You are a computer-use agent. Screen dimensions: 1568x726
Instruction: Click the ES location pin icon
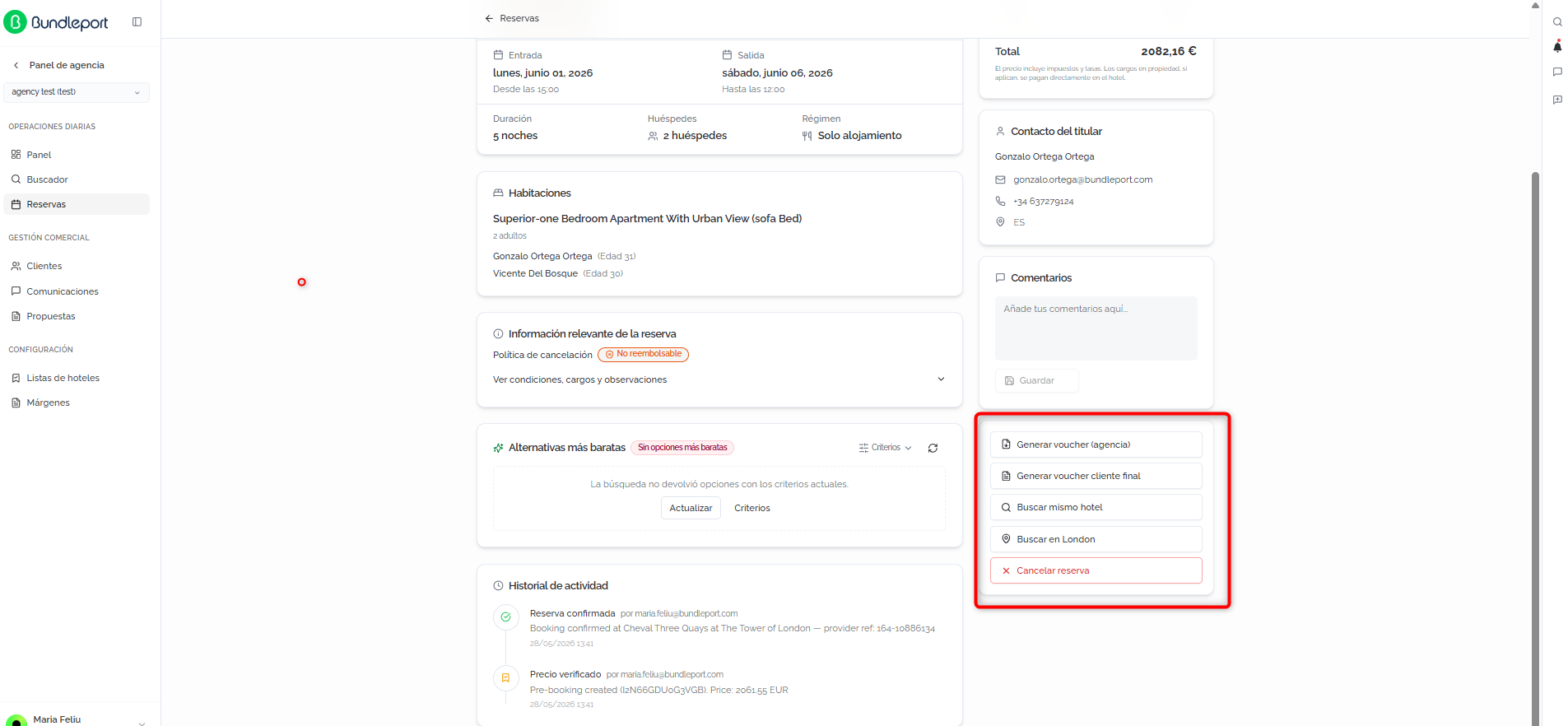click(x=1000, y=222)
